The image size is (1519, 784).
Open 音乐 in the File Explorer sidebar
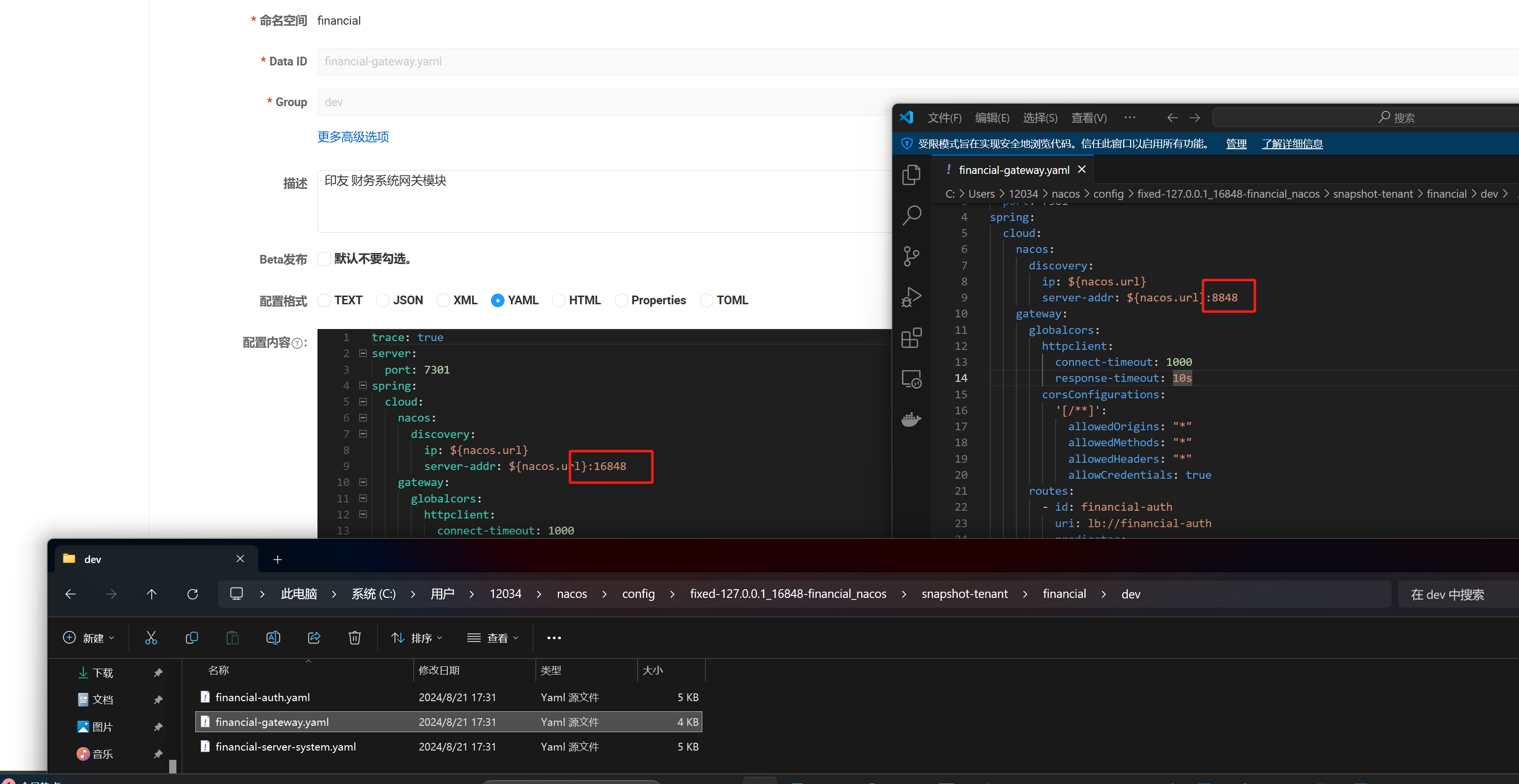point(103,754)
